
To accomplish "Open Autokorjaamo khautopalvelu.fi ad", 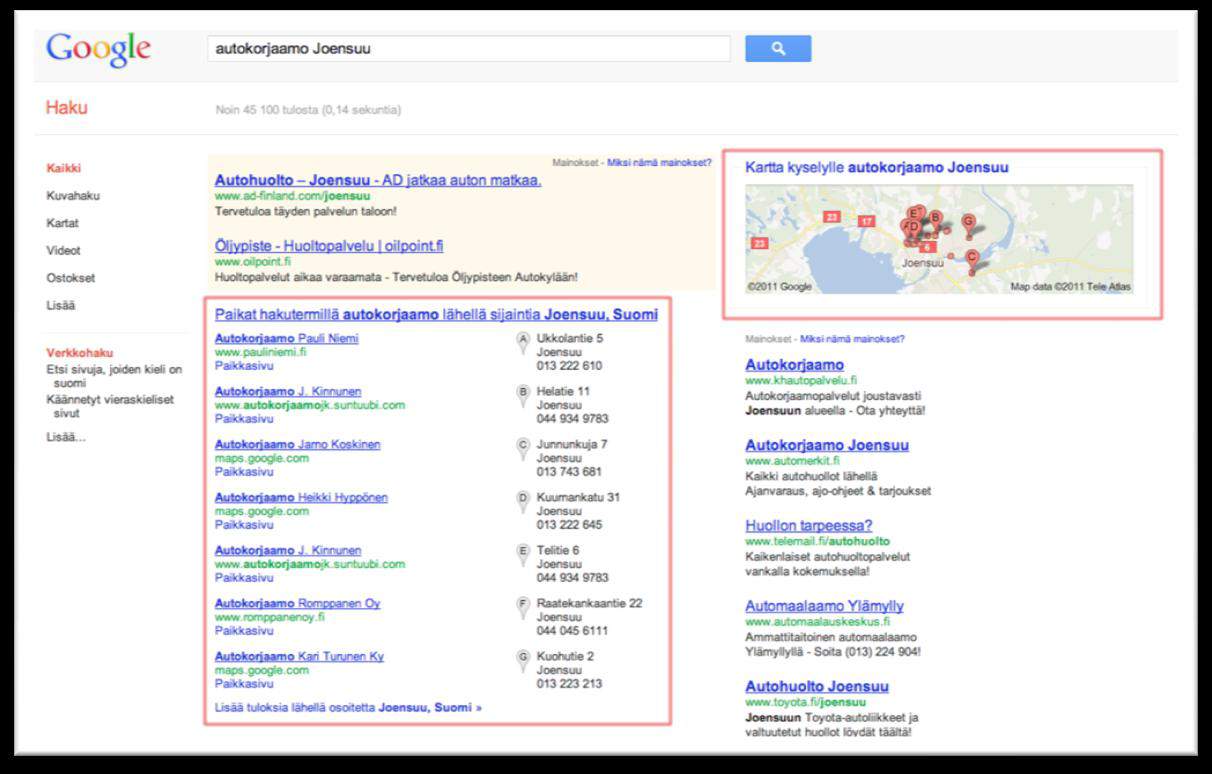I will [794, 365].
